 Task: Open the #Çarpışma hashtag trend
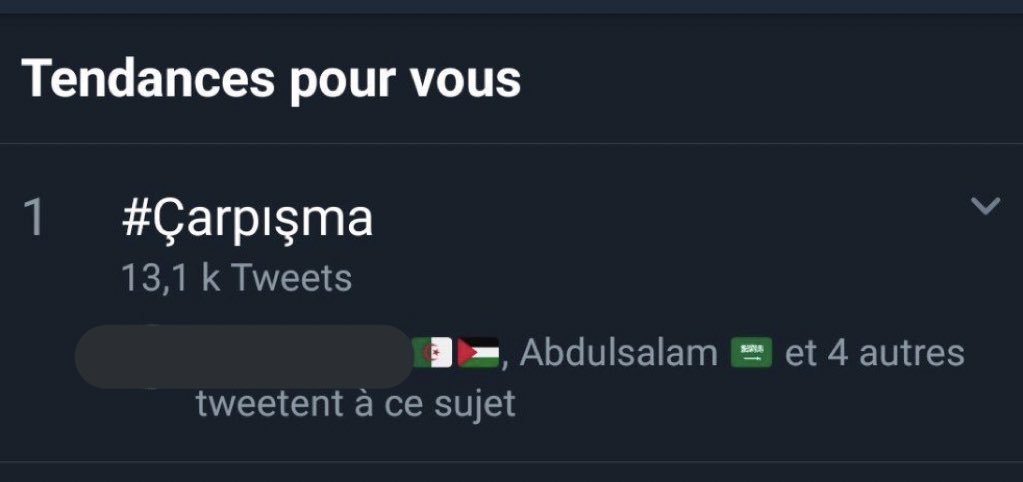tap(246, 219)
